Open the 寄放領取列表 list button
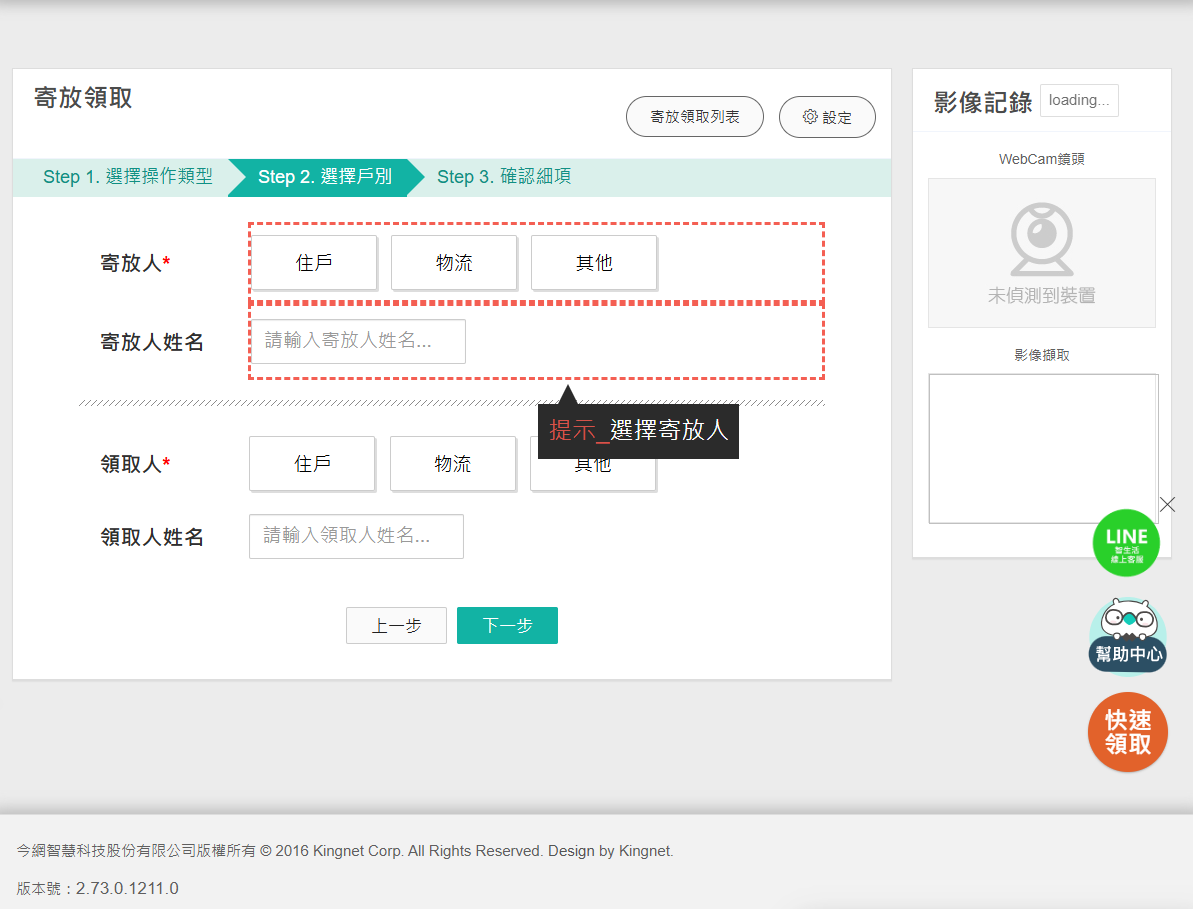This screenshot has height=909, width=1193. 695,117
